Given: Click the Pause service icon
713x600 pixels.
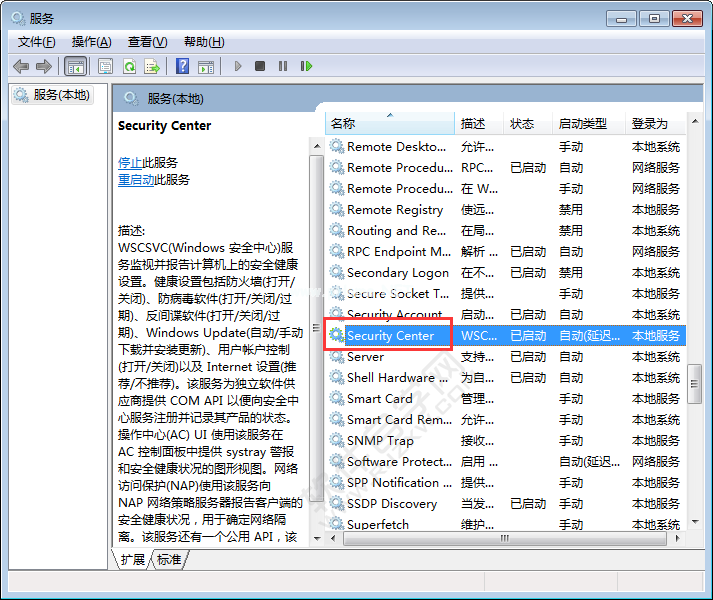Looking at the screenshot, I should point(283,66).
